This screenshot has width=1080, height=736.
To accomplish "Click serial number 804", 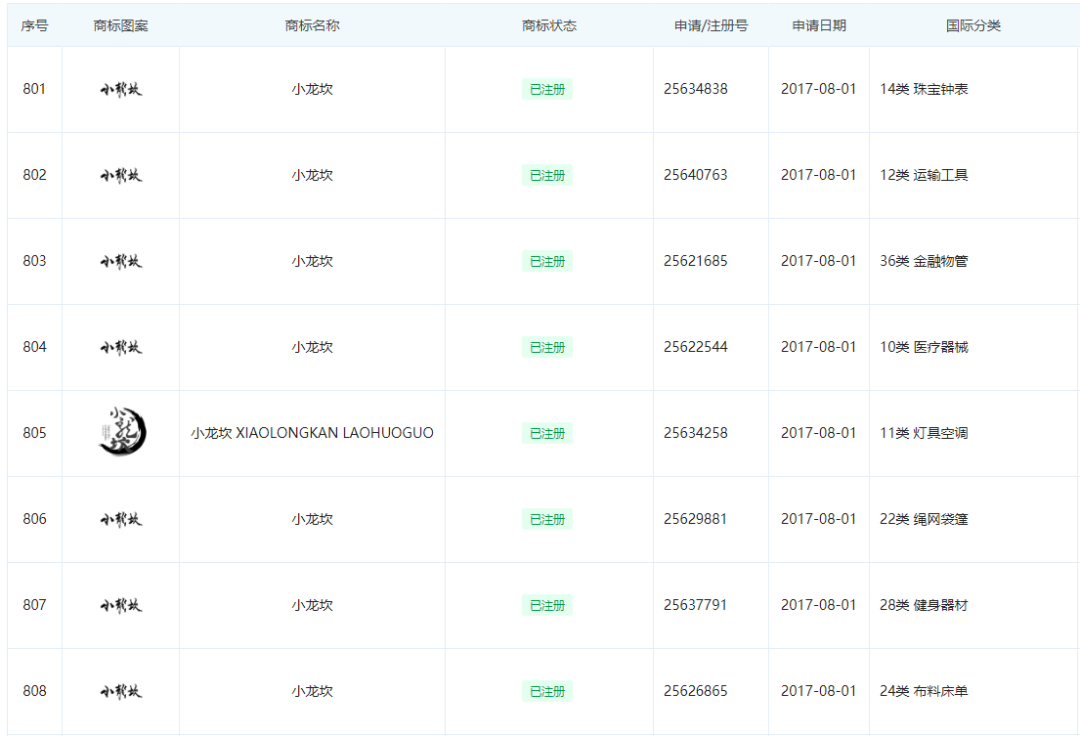I will coord(34,347).
